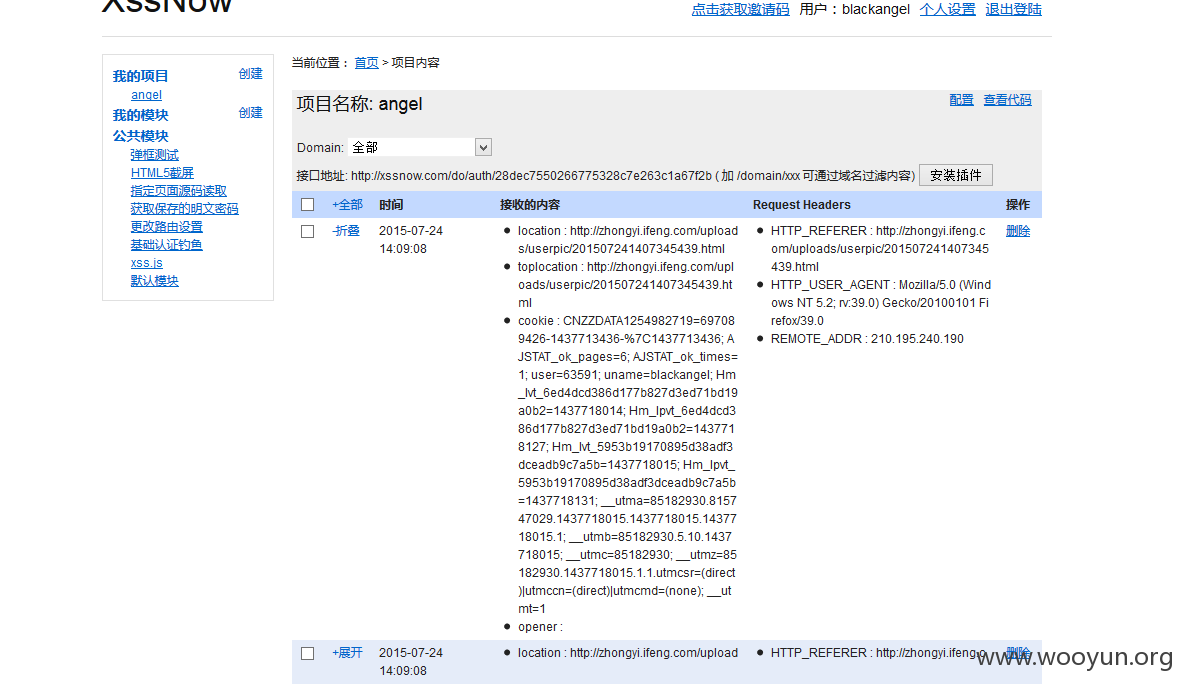Open the Domain 全部 dropdown
Viewport: 1182px width, 686px height.
[421, 147]
